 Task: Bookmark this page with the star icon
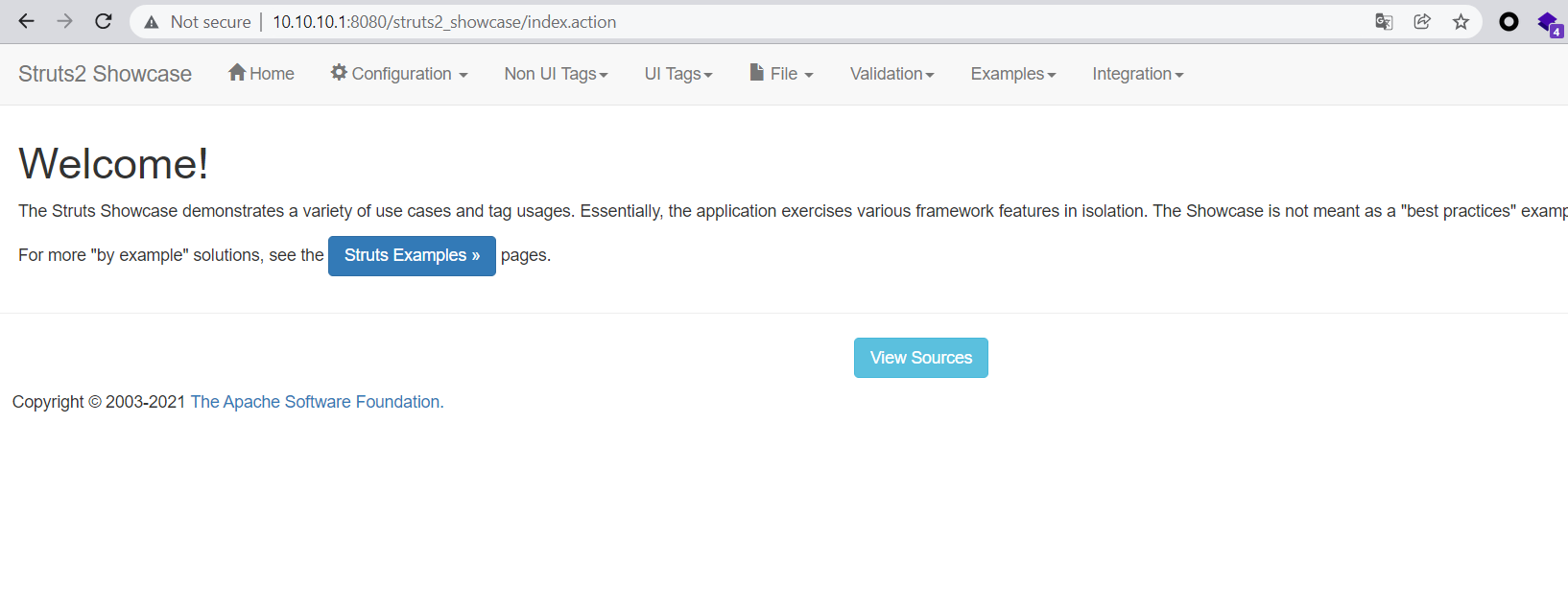[1461, 22]
